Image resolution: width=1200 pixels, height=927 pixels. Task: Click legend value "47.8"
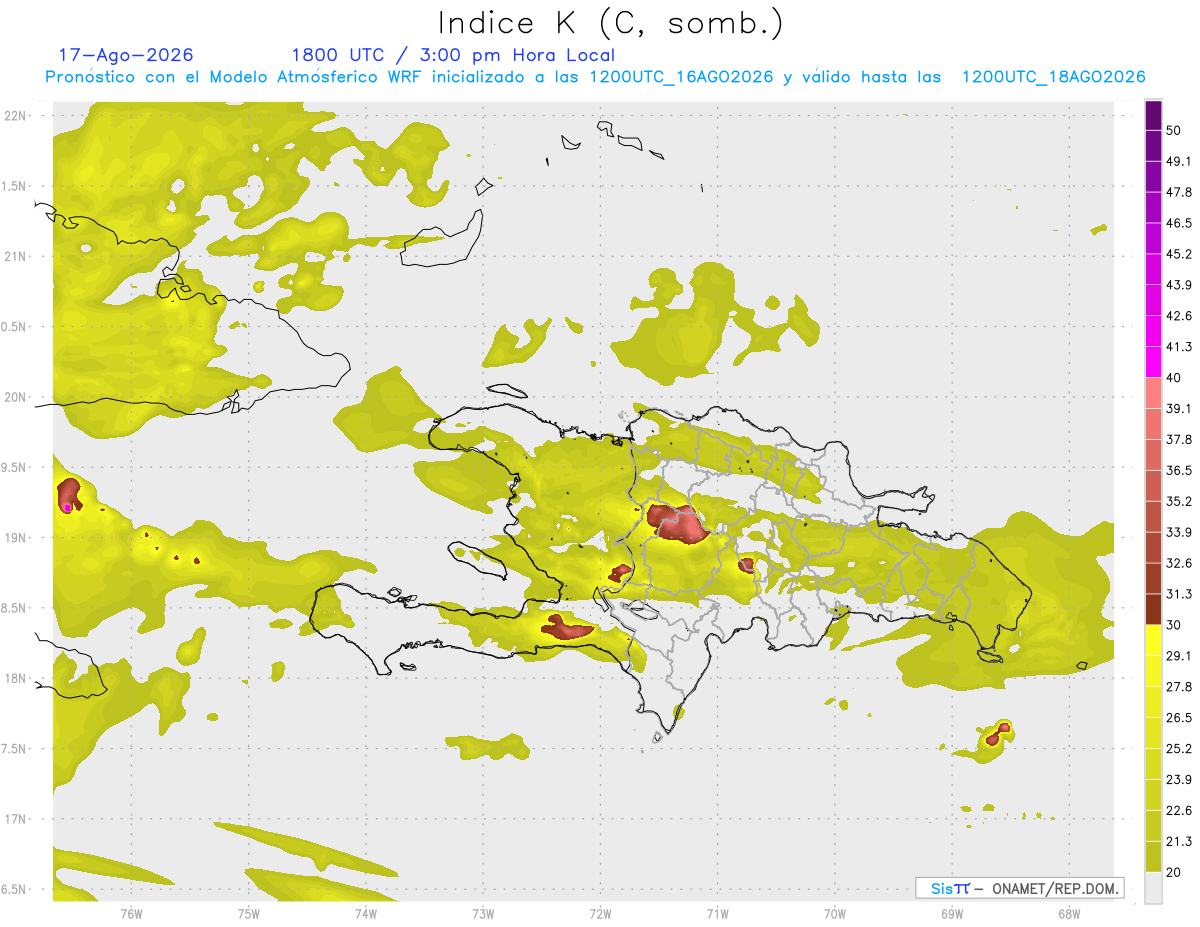coord(1179,192)
